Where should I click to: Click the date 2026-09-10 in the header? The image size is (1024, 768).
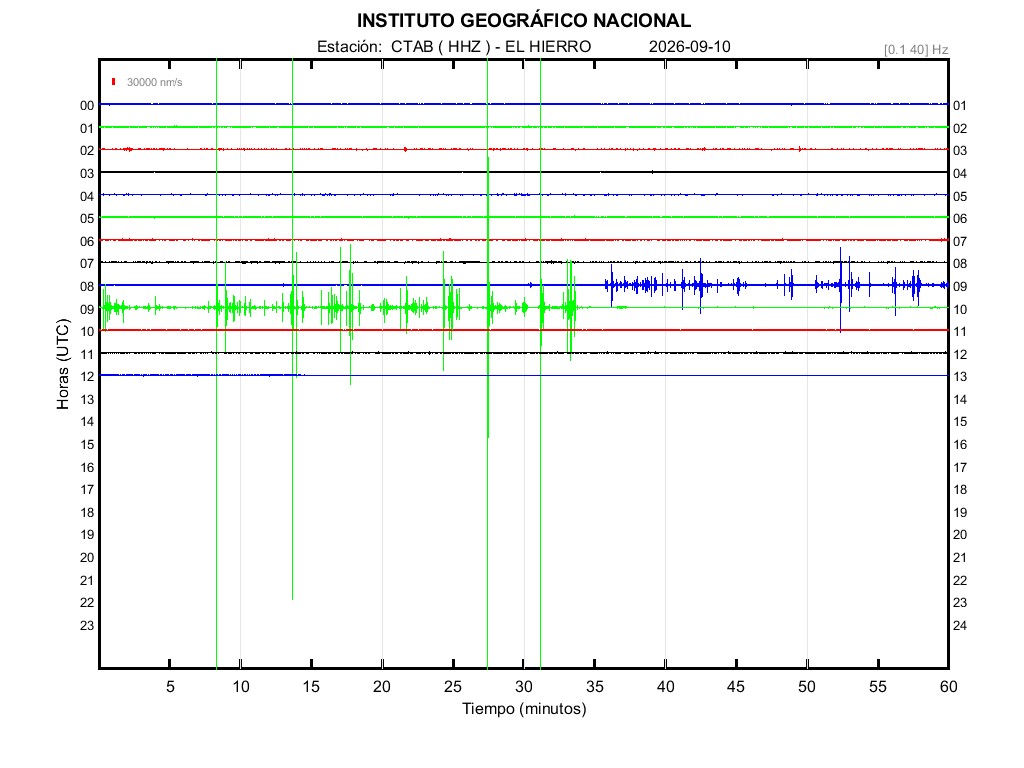(690, 46)
